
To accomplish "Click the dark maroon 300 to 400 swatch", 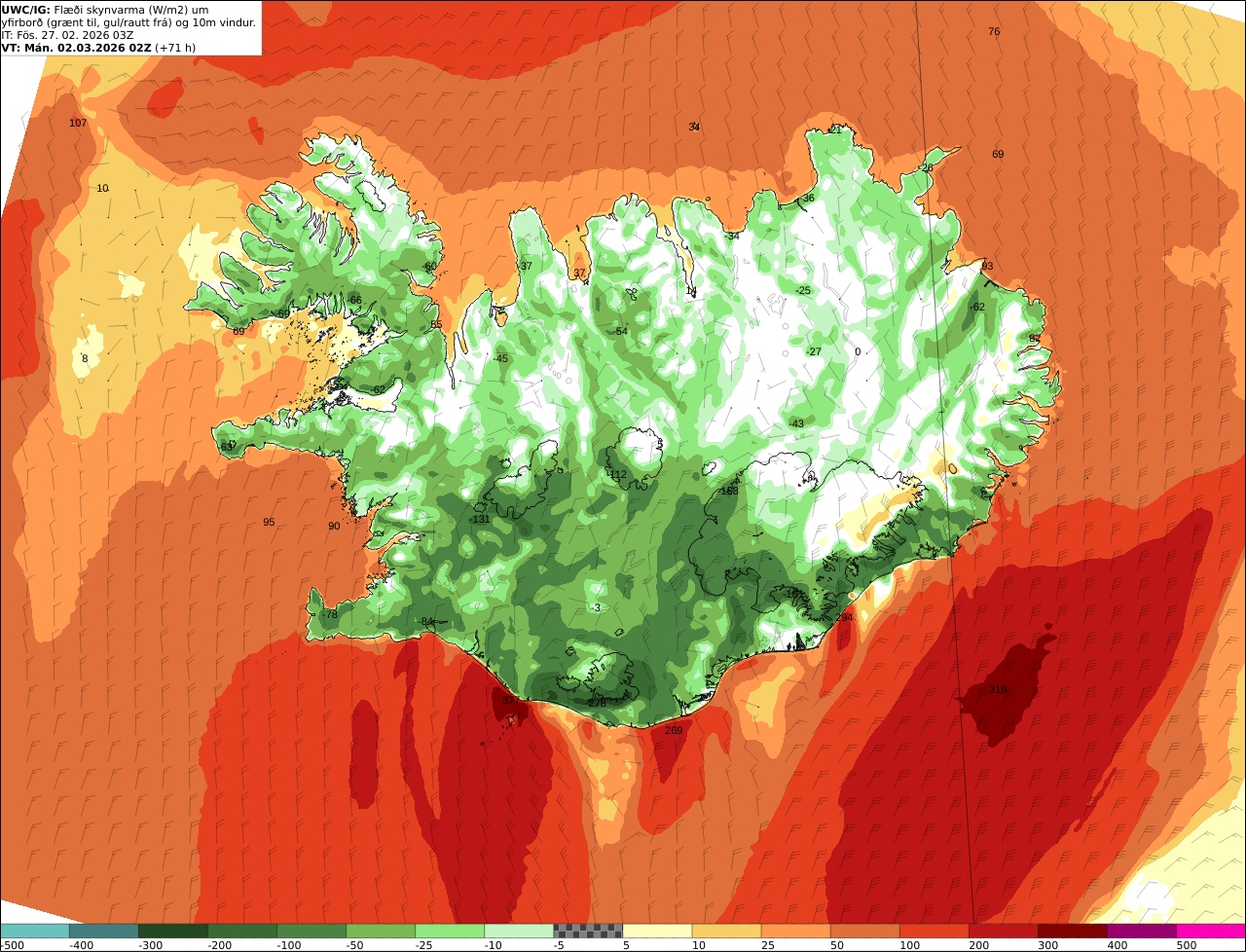I will [1072, 931].
